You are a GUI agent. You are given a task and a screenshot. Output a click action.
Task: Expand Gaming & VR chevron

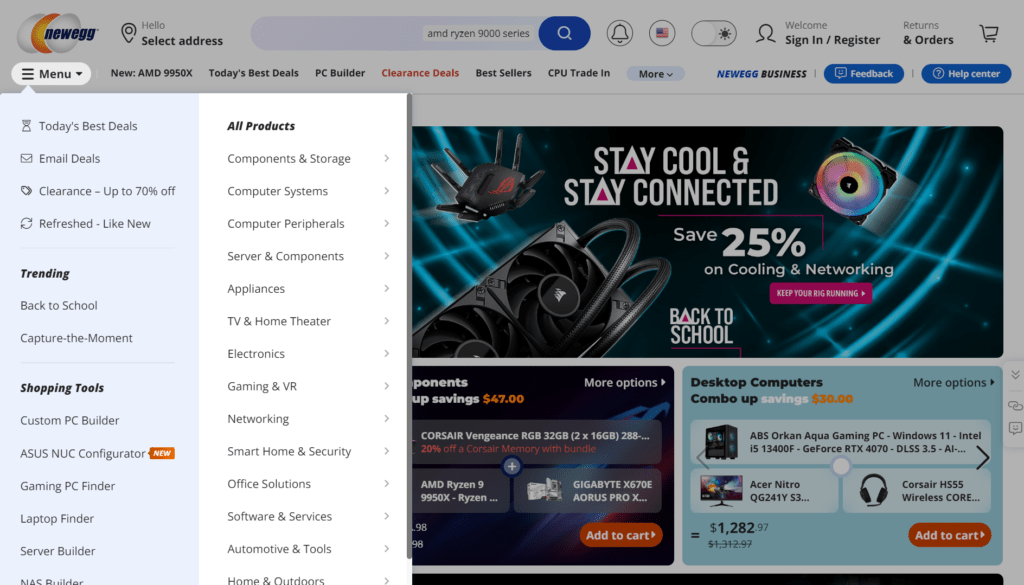point(387,386)
